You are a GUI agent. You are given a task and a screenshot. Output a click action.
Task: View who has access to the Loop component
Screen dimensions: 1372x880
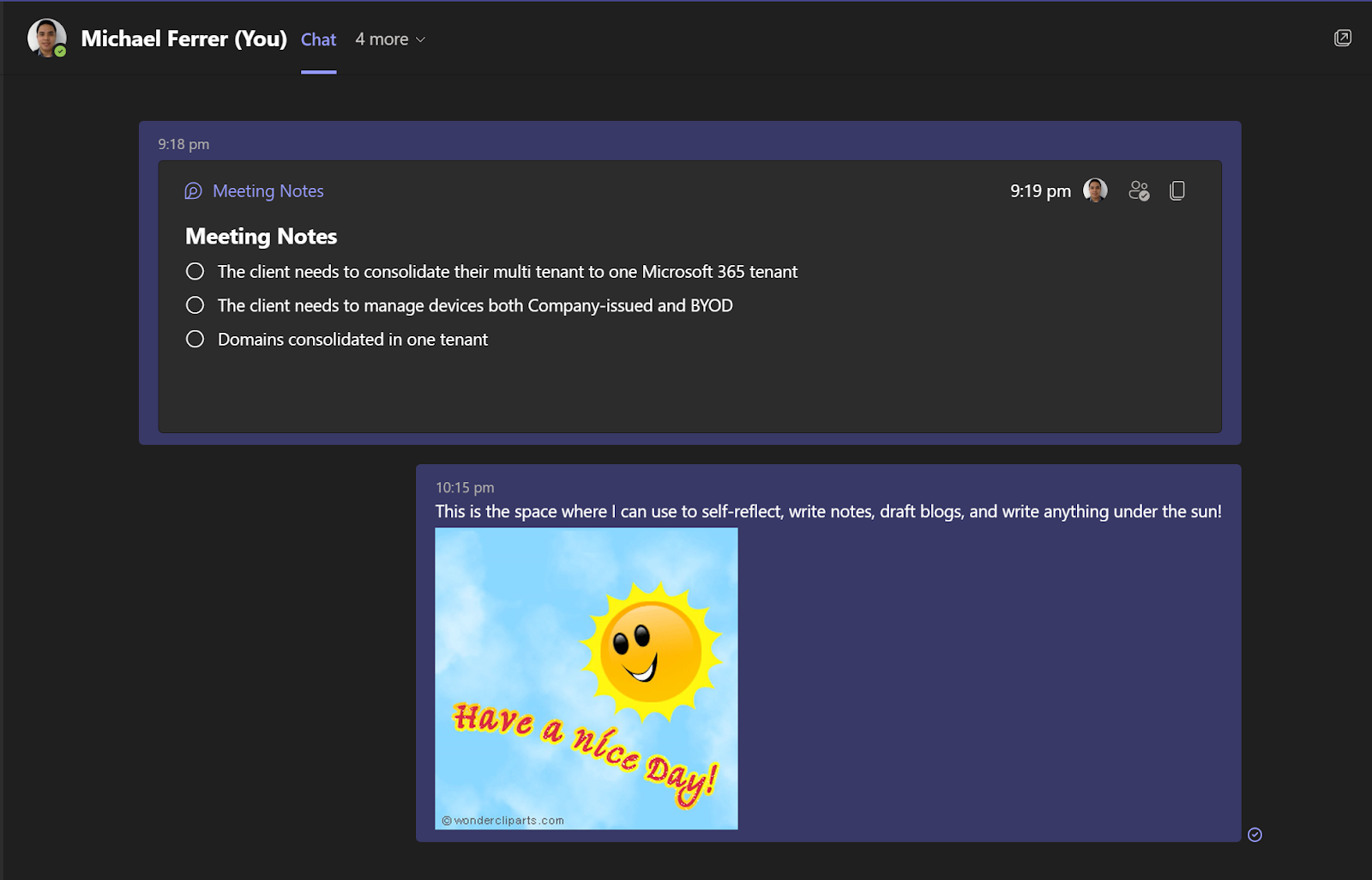coord(1139,190)
